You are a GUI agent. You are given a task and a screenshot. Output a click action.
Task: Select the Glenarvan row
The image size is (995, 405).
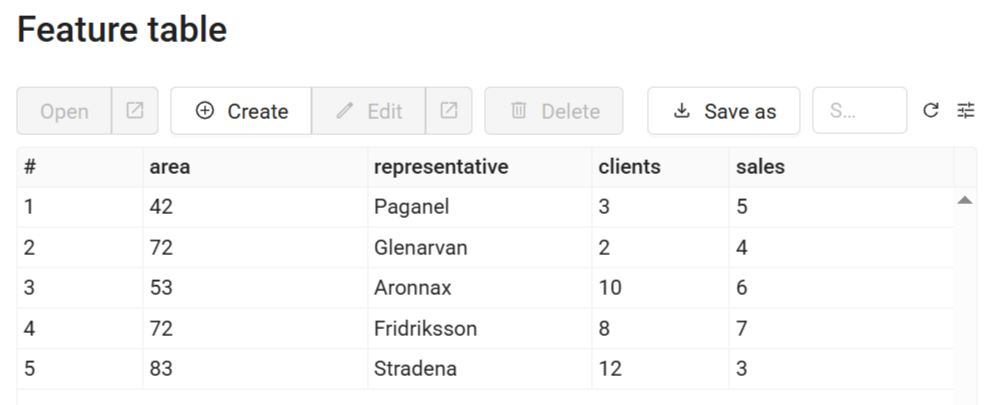click(x=420, y=248)
